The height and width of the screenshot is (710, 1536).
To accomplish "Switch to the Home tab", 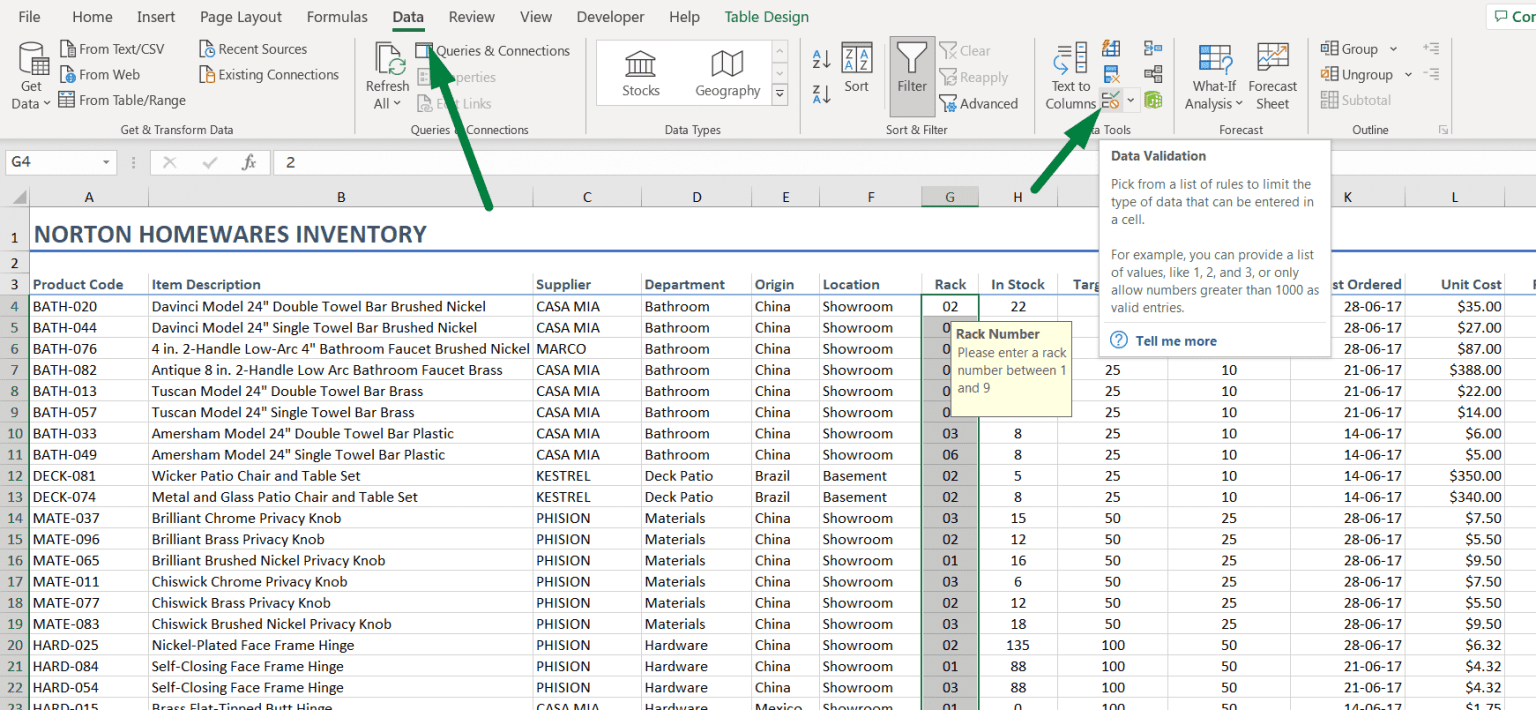I will pos(92,17).
